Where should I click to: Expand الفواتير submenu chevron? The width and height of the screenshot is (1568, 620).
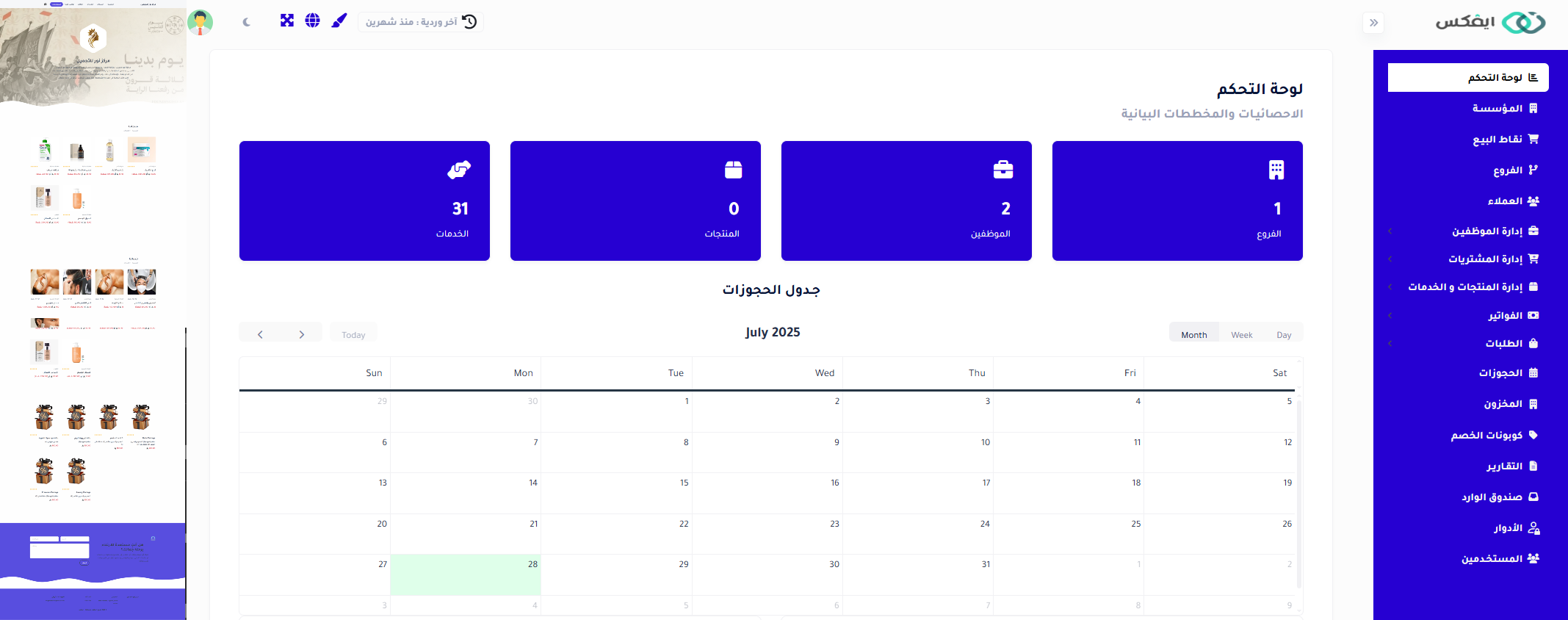coord(1390,316)
